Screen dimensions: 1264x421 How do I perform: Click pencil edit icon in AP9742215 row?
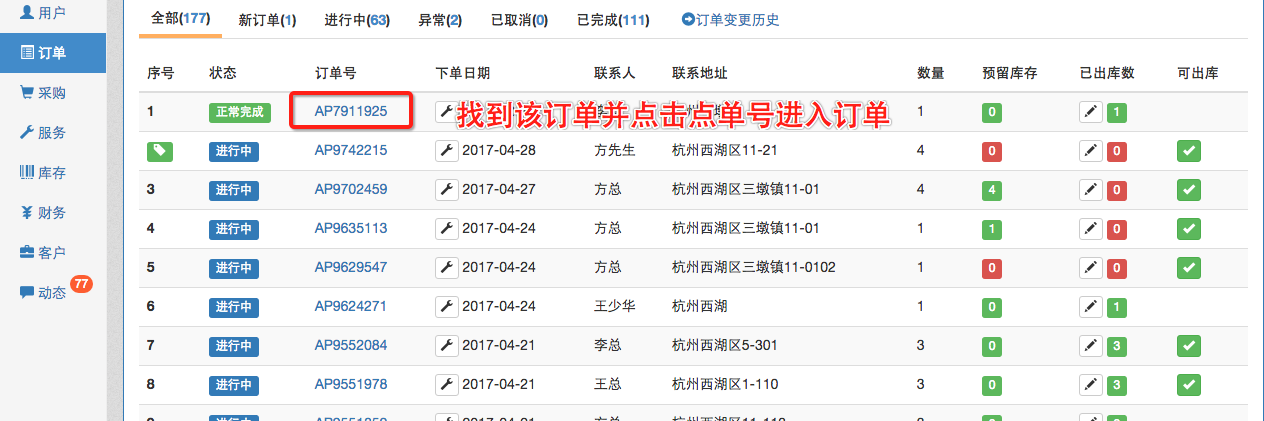coord(1091,151)
